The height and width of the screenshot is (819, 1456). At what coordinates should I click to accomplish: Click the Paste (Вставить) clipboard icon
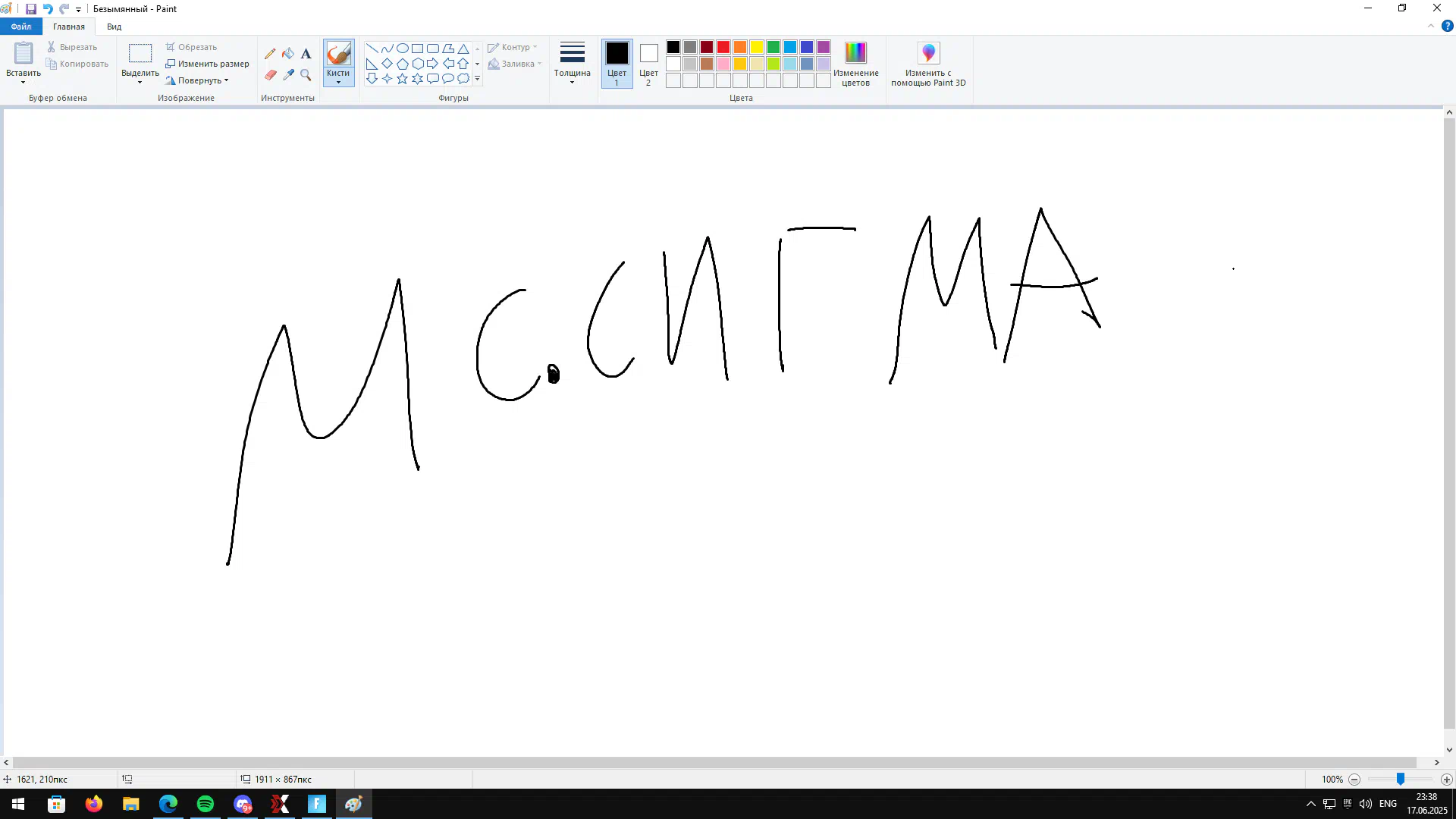pos(24,53)
